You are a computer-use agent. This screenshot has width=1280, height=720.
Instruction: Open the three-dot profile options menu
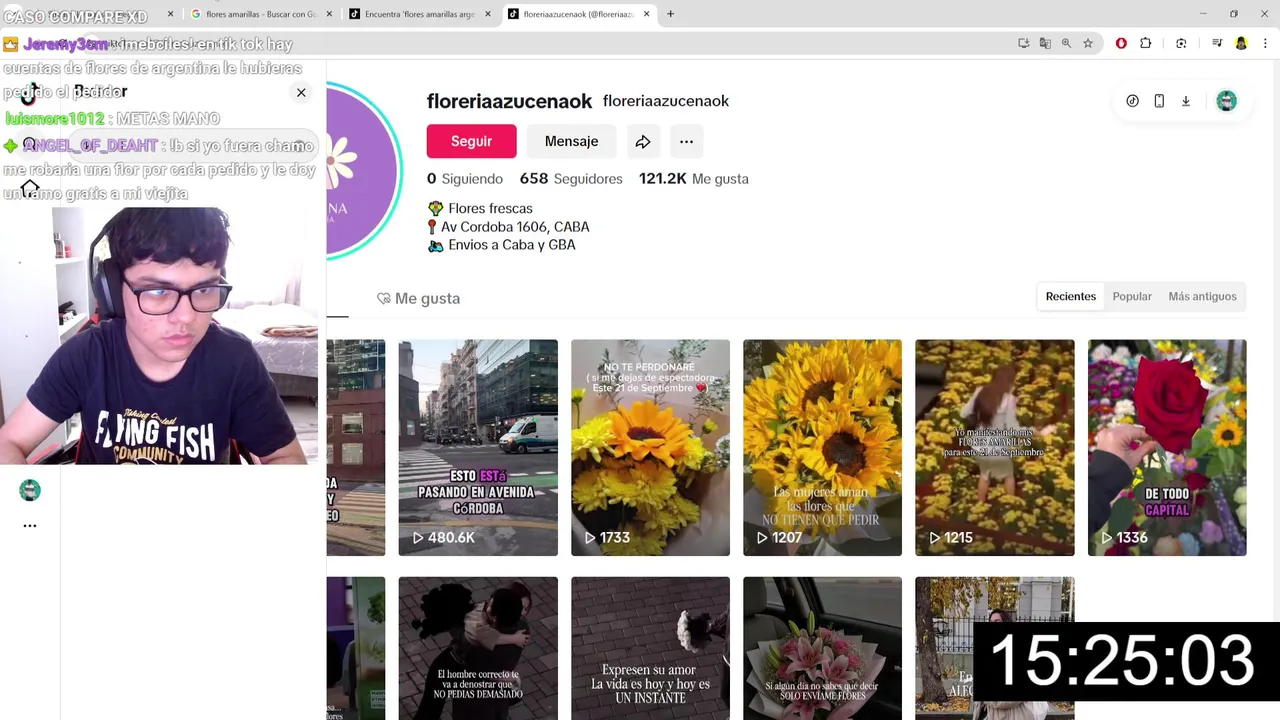click(x=686, y=141)
